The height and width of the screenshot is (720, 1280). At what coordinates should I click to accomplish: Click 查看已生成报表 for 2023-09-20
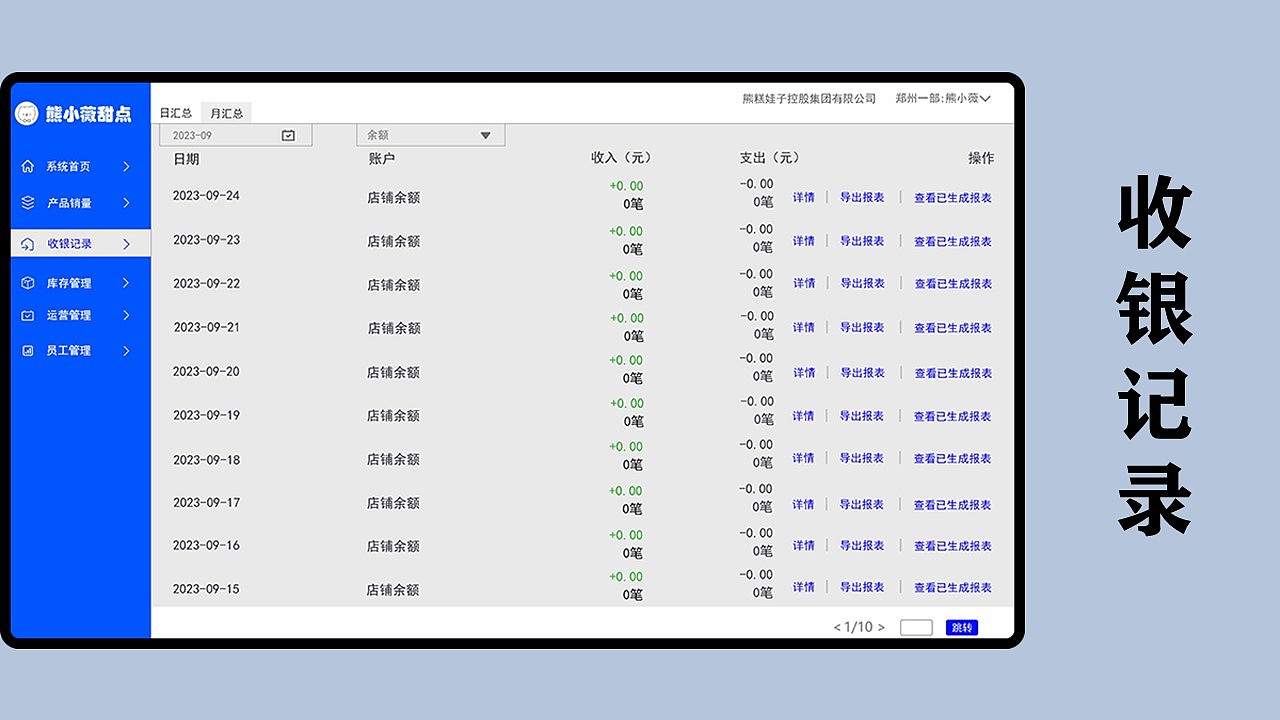(953, 373)
